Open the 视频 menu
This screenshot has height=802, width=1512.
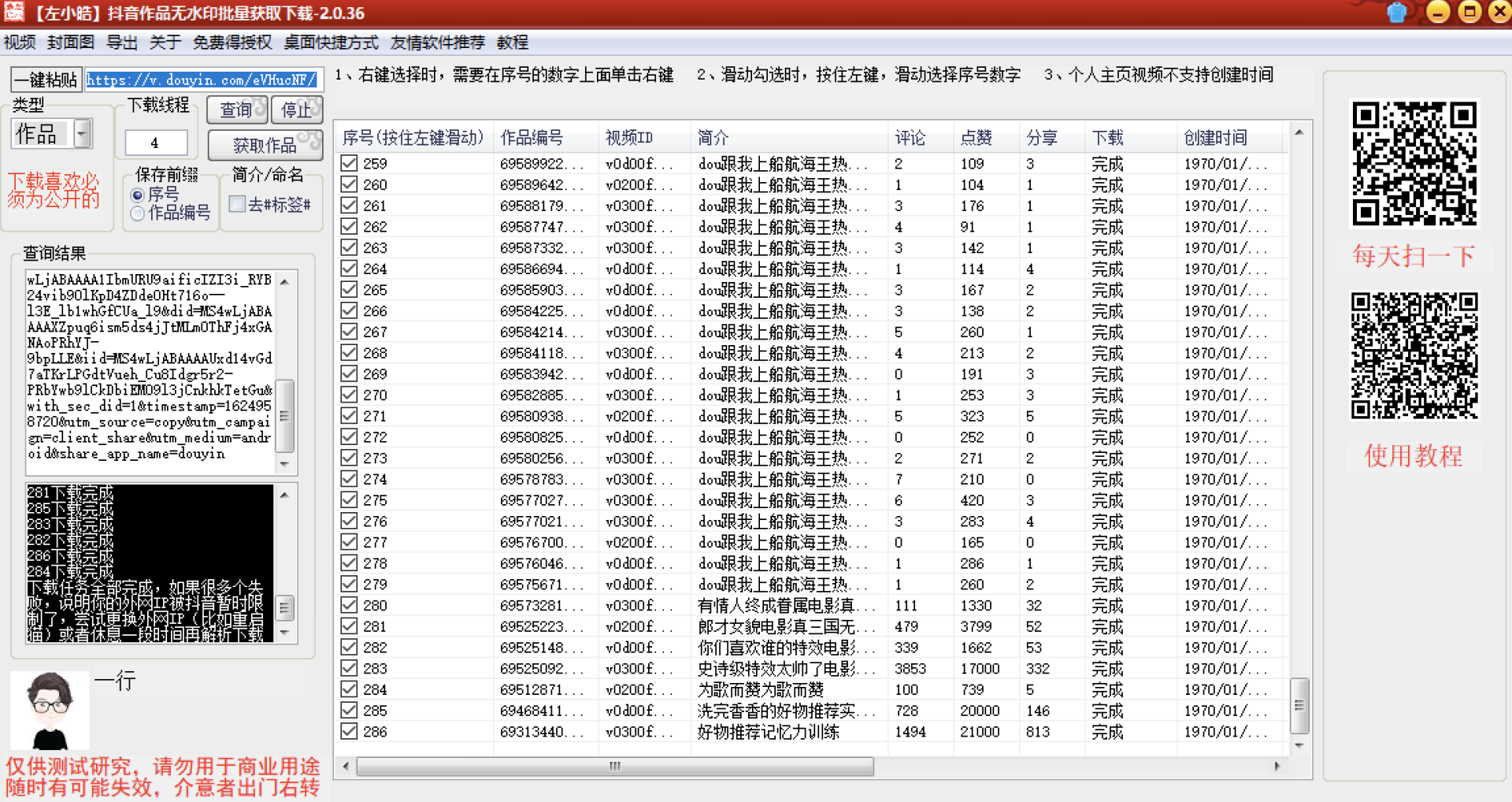click(x=20, y=43)
